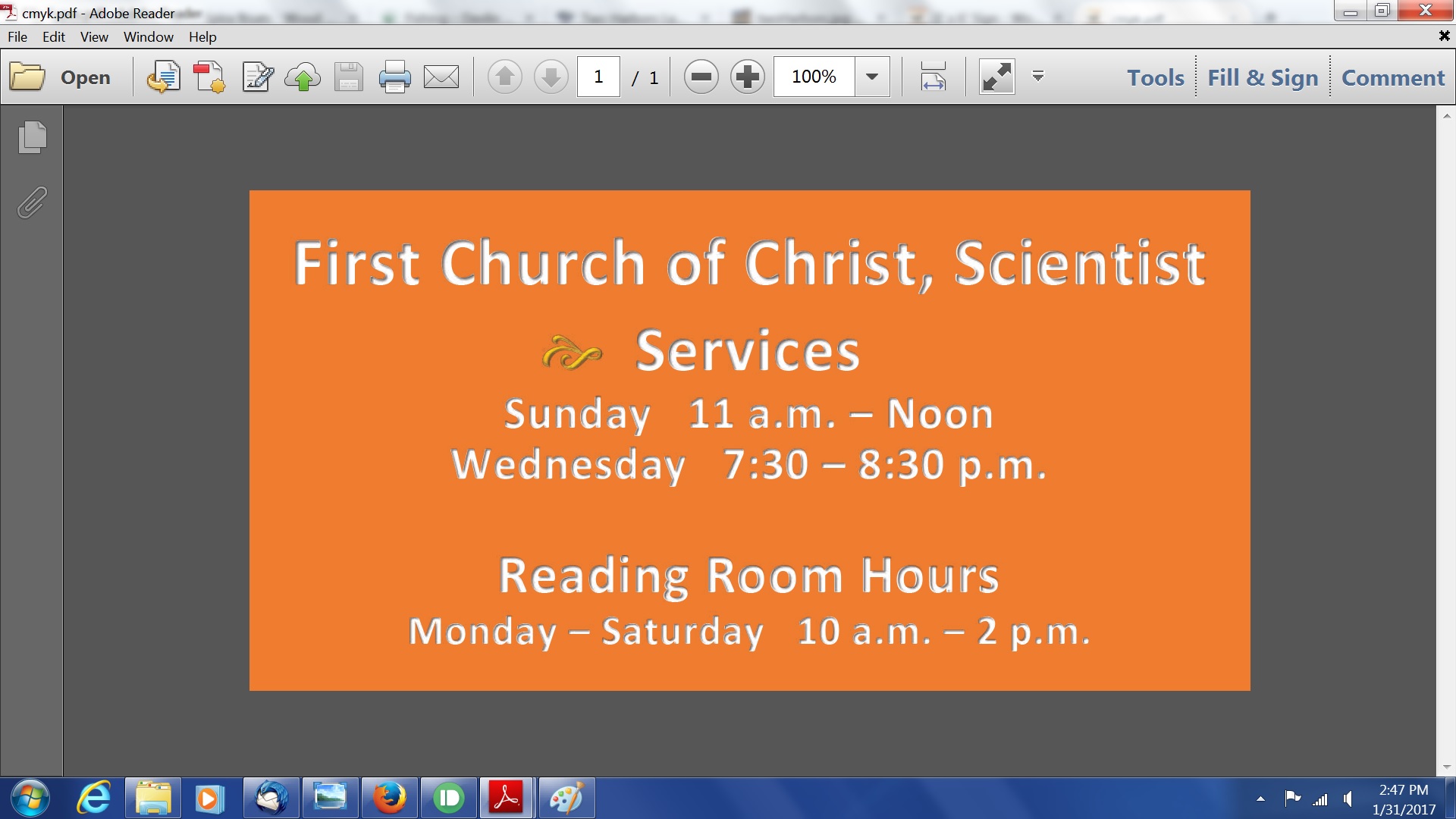Screen dimensions: 1456x819
Task: Click the Save file floppy icon
Action: [348, 77]
